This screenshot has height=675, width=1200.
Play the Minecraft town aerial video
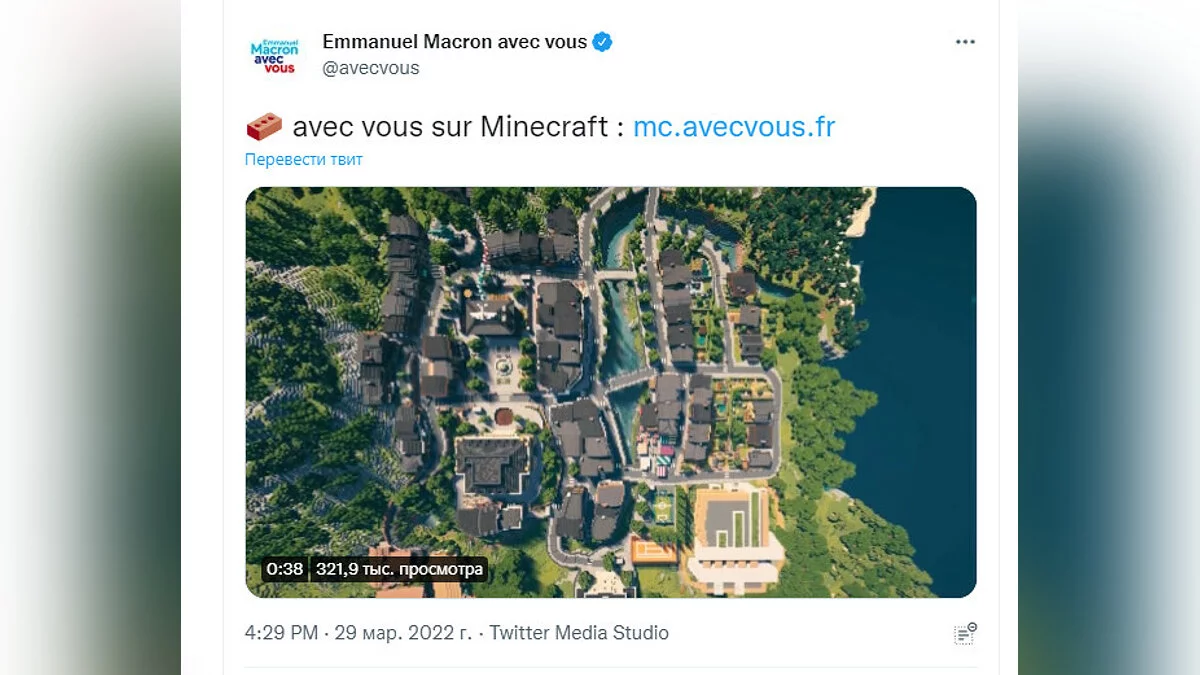(611, 392)
